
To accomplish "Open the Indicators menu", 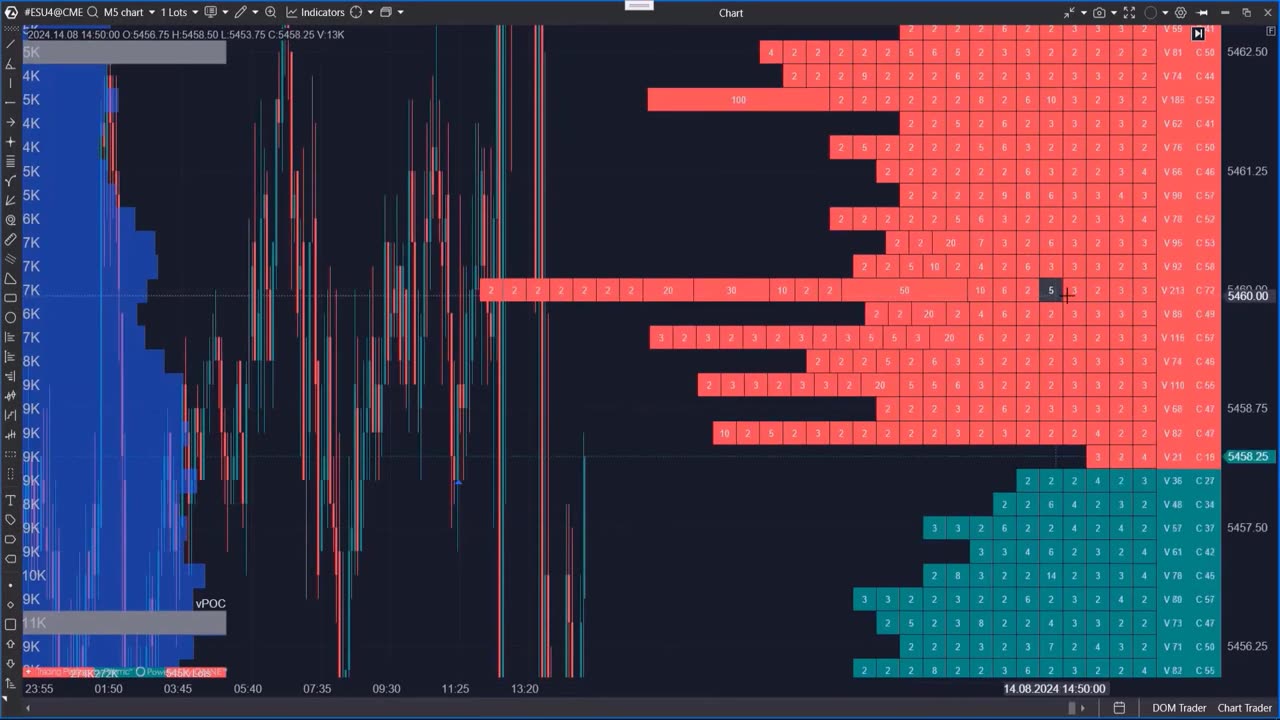I will (x=315, y=12).
